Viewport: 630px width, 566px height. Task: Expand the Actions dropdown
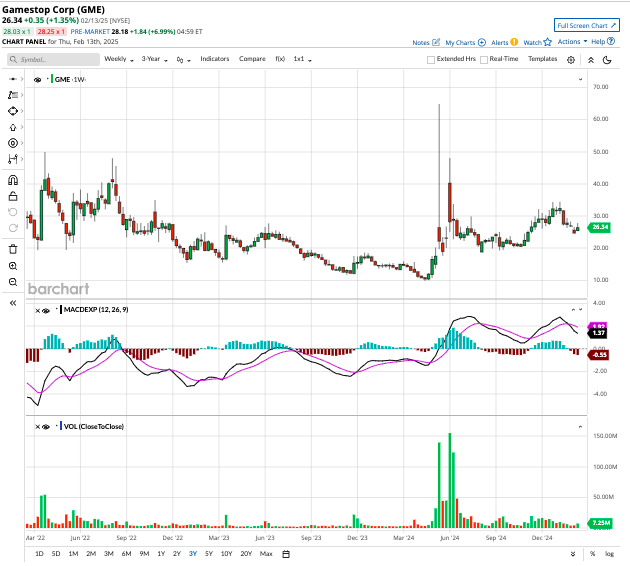[572, 42]
